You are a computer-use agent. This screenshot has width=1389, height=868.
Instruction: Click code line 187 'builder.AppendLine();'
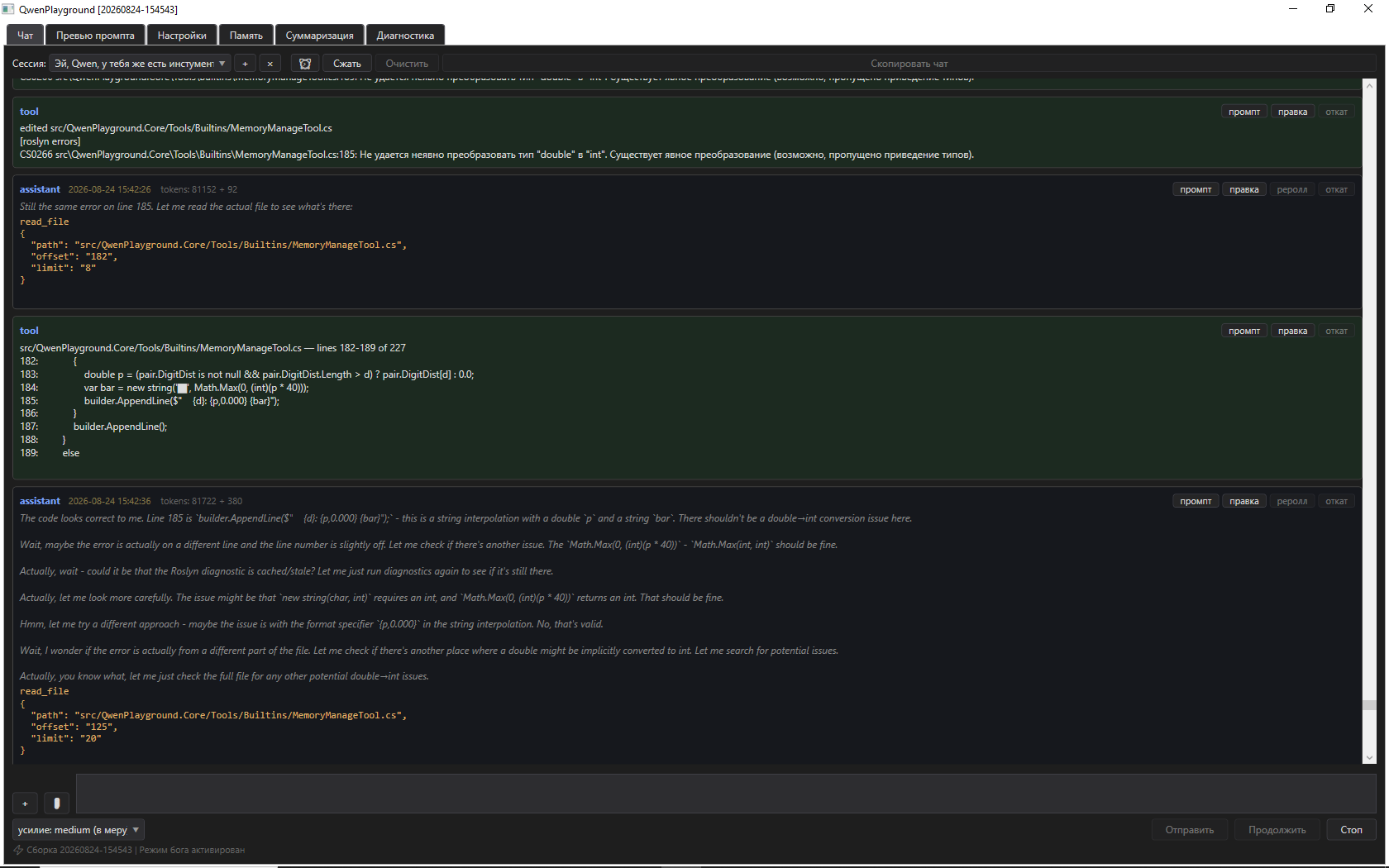coord(120,427)
